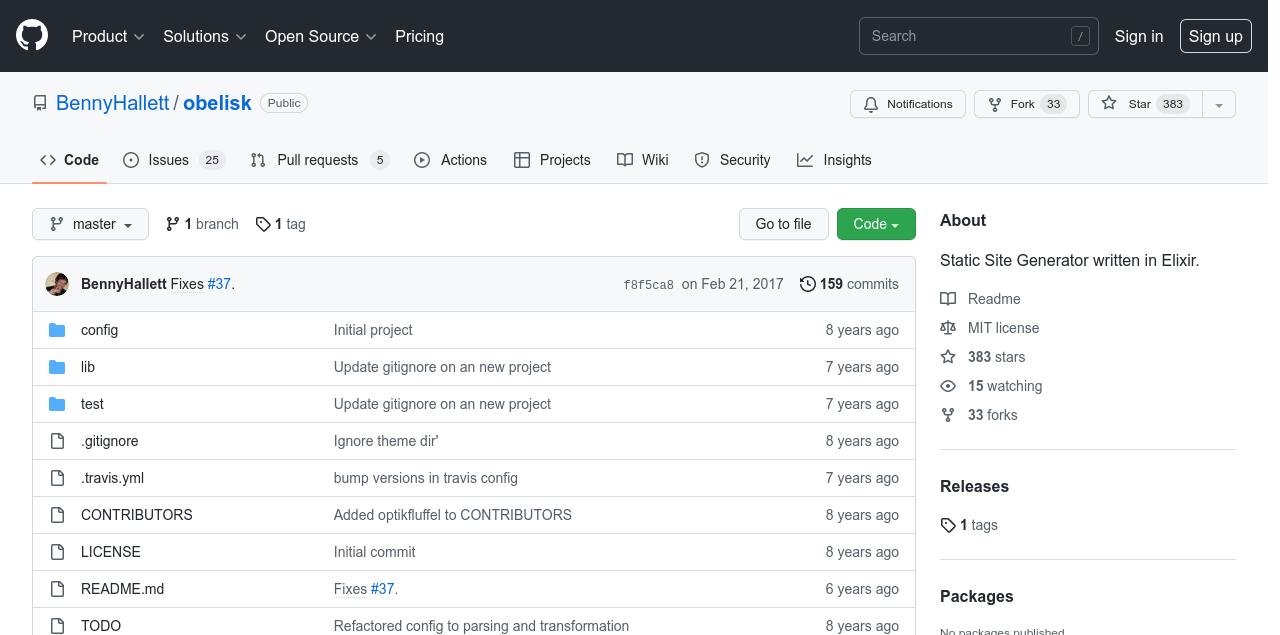Fork the repository with Fork button
The height and width of the screenshot is (635, 1280).
[x=1027, y=104]
